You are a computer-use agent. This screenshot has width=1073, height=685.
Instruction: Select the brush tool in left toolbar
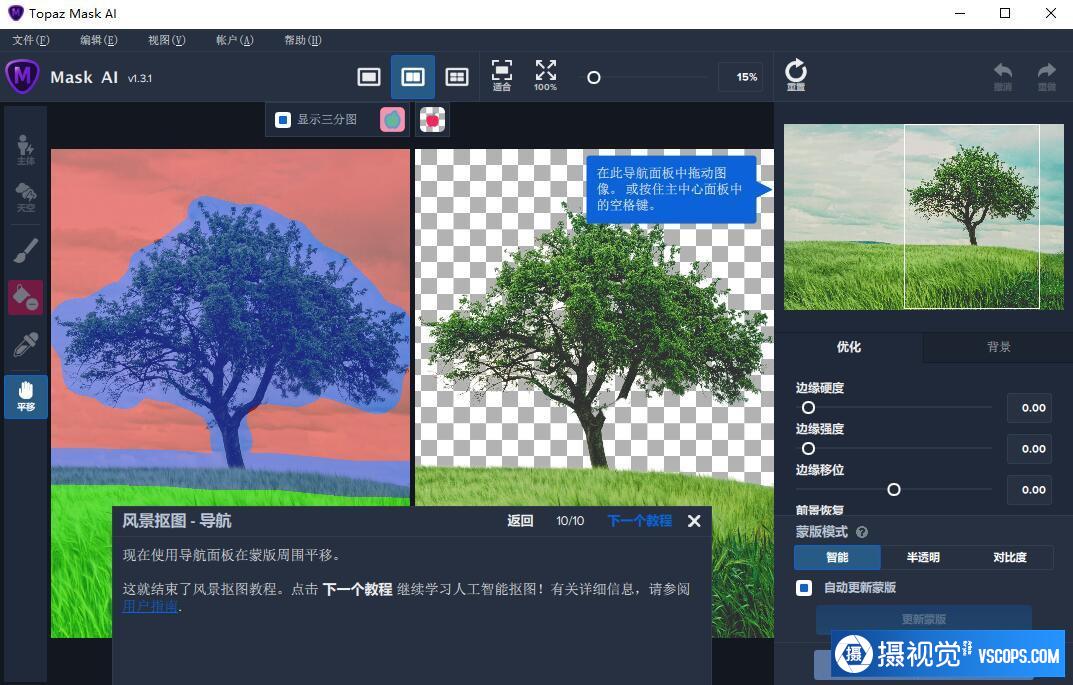(25, 250)
